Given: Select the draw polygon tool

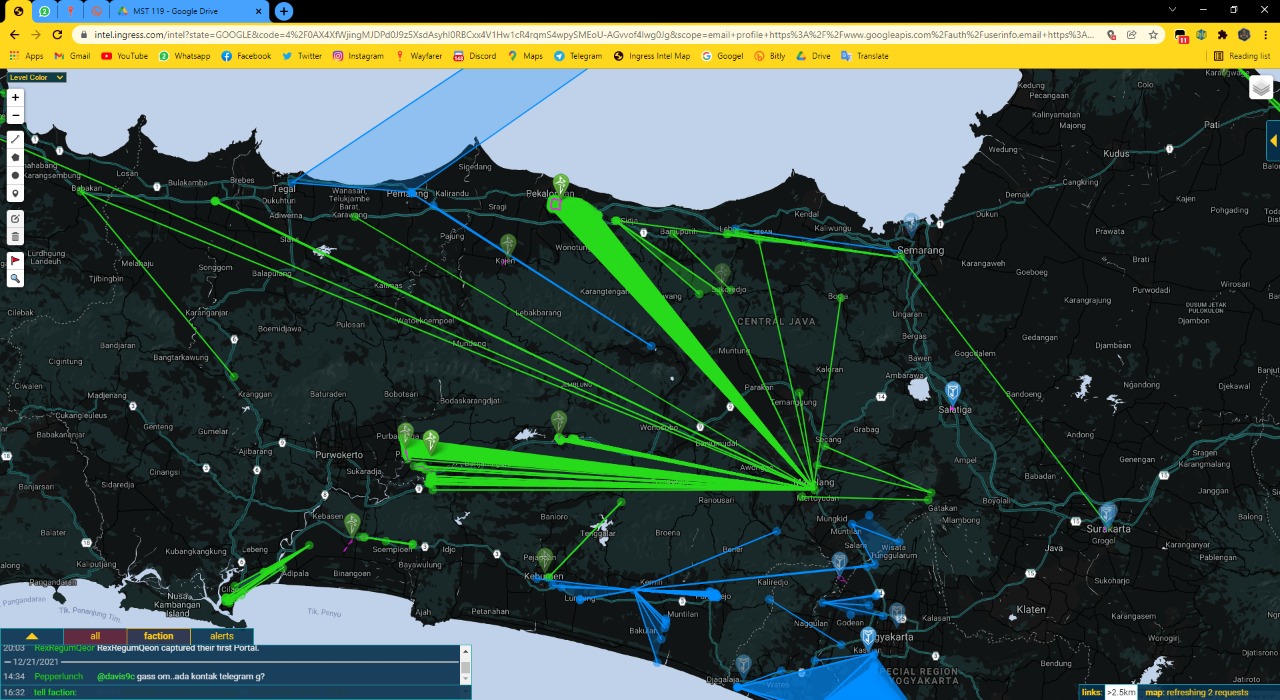Looking at the screenshot, I should (x=15, y=157).
